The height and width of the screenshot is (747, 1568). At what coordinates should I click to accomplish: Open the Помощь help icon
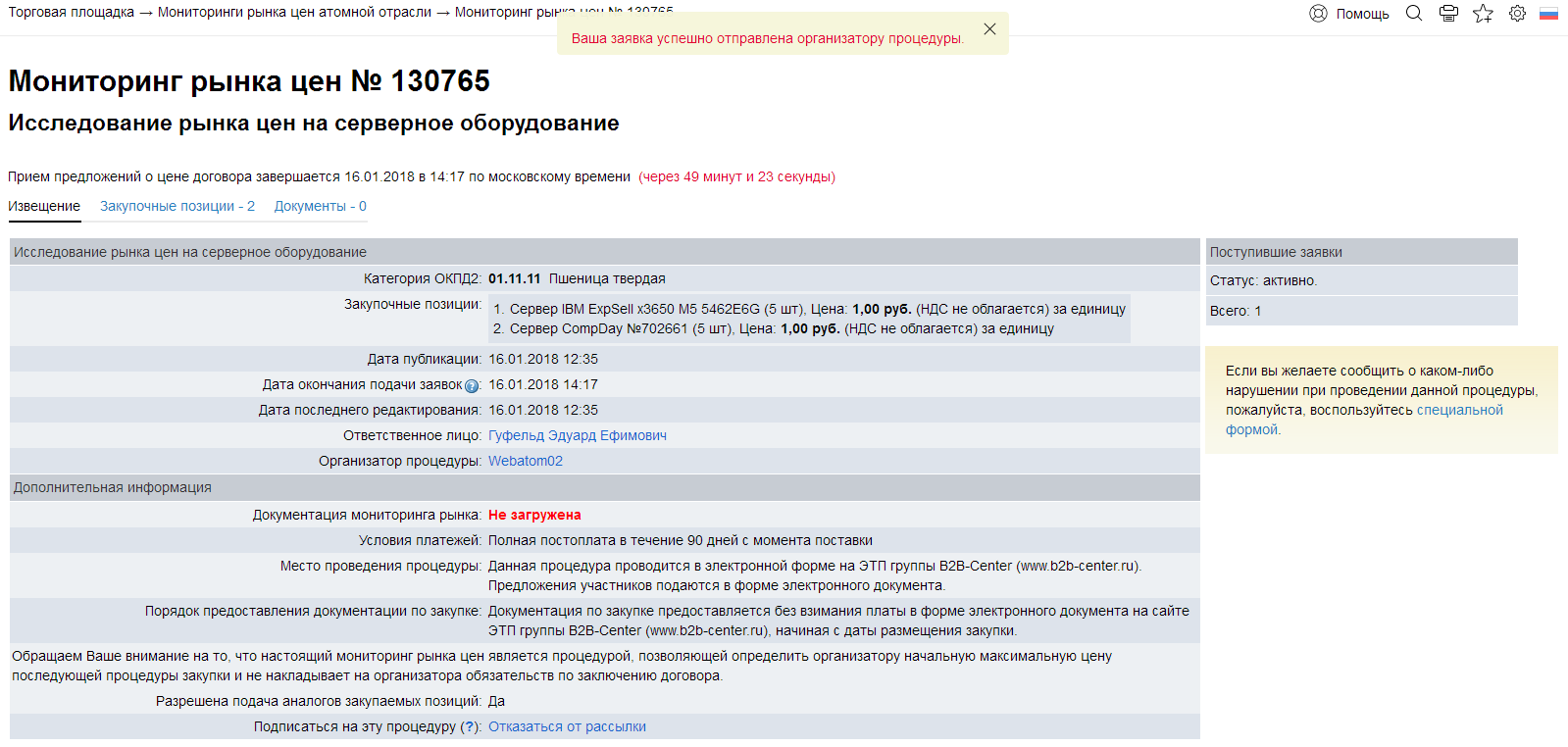(1318, 14)
